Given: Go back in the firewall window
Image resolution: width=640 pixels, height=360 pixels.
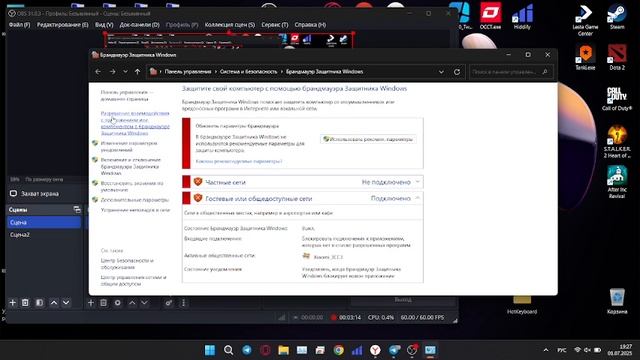Looking at the screenshot, I should [x=98, y=72].
